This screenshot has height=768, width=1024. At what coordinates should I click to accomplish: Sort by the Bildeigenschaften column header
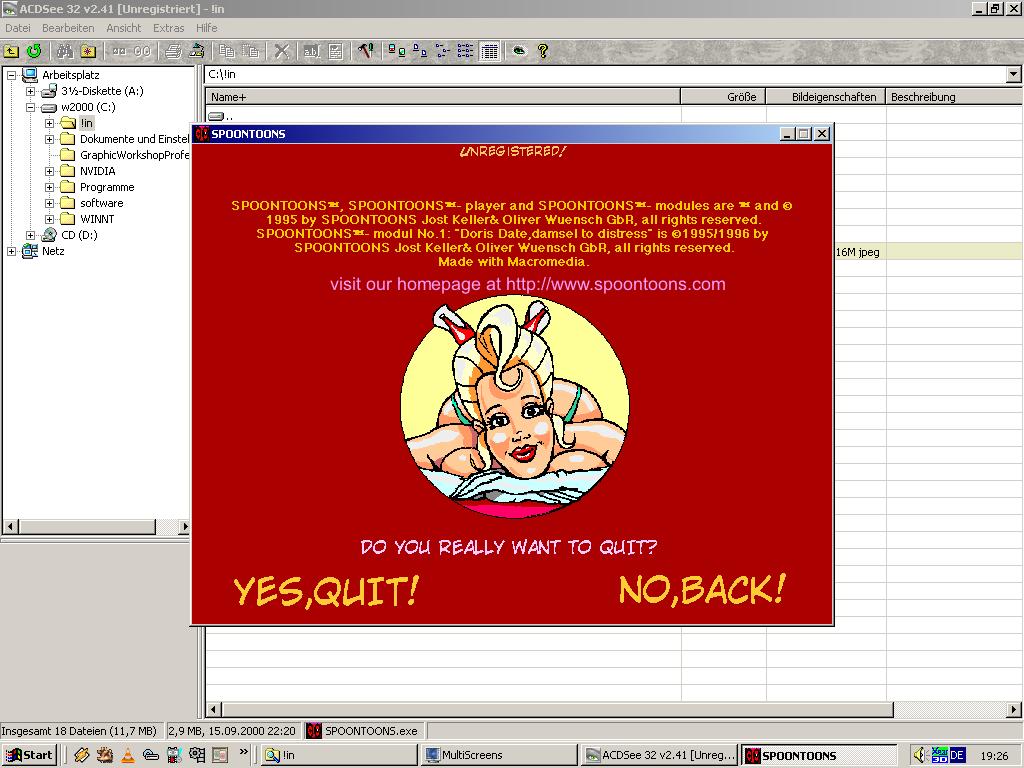(825, 97)
